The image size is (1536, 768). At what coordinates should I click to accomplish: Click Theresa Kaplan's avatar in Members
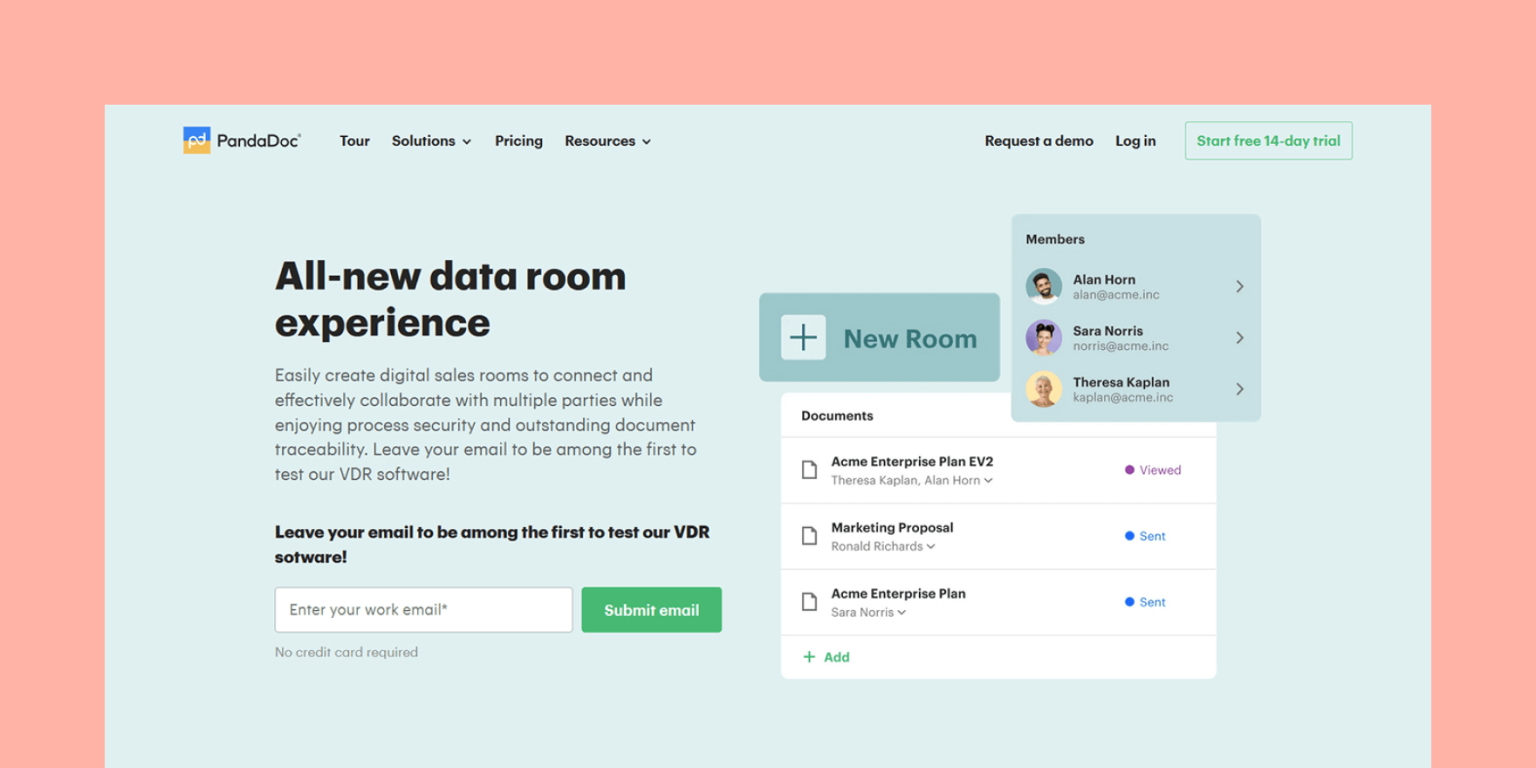coord(1044,390)
